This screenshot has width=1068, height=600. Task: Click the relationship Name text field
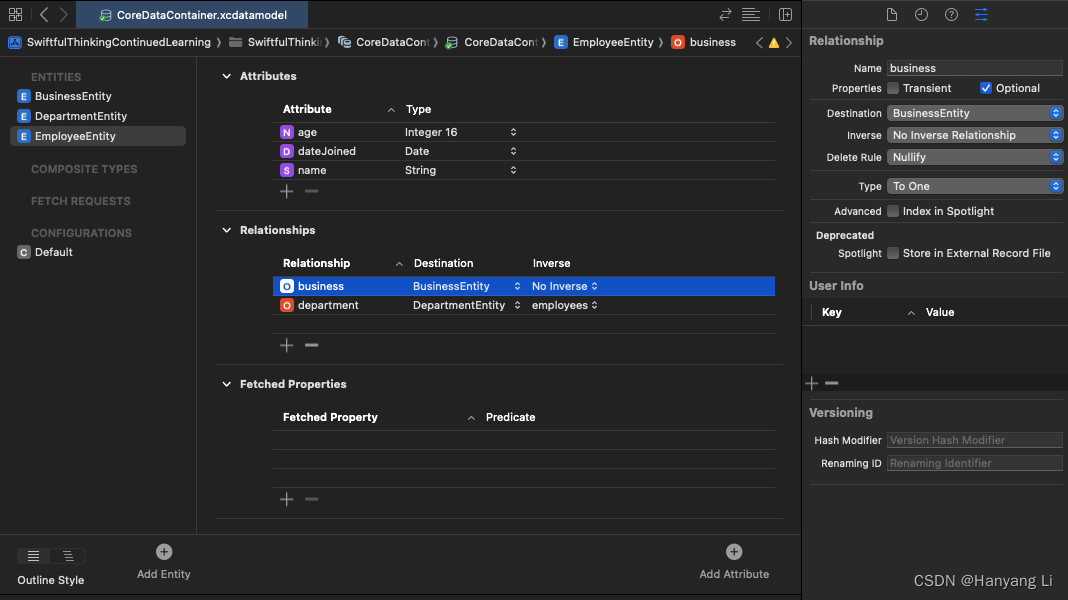coord(975,68)
